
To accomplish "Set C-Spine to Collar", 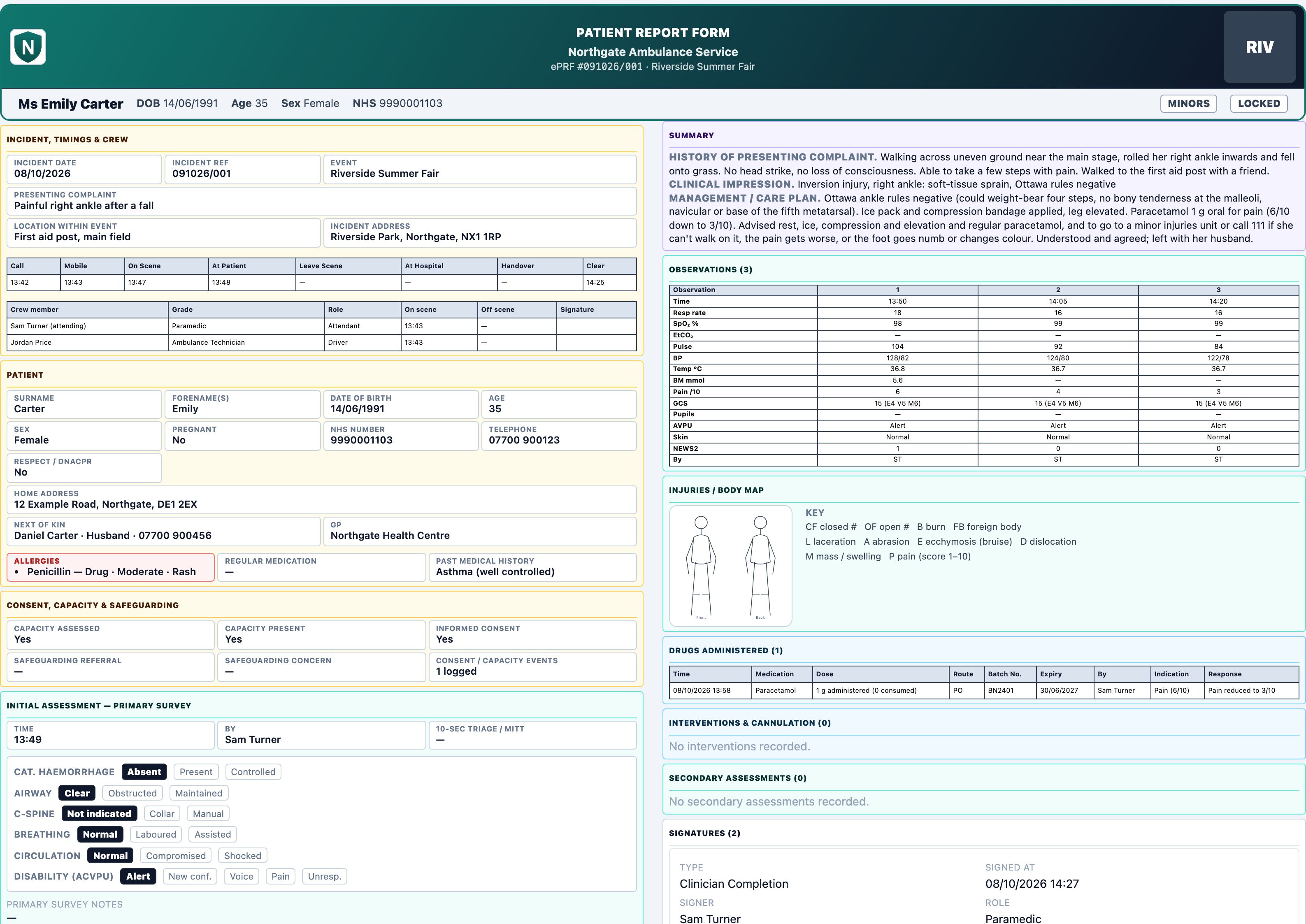I will (x=162, y=814).
